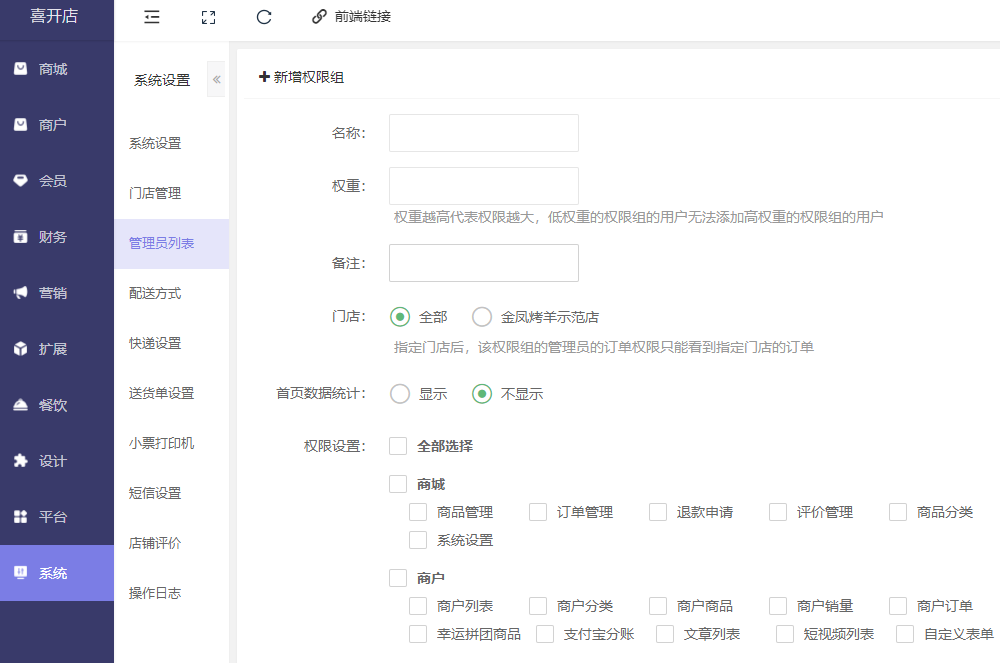Check the 商户订单 permission
The image size is (1000, 663).
click(x=898, y=606)
